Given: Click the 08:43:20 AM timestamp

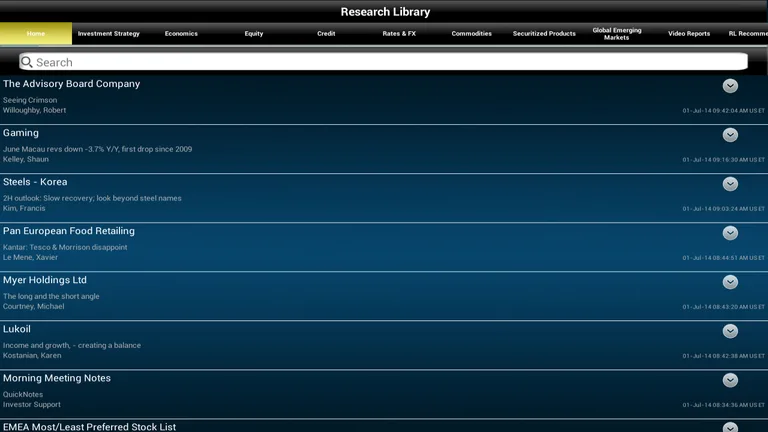Looking at the screenshot, I should pos(723,307).
